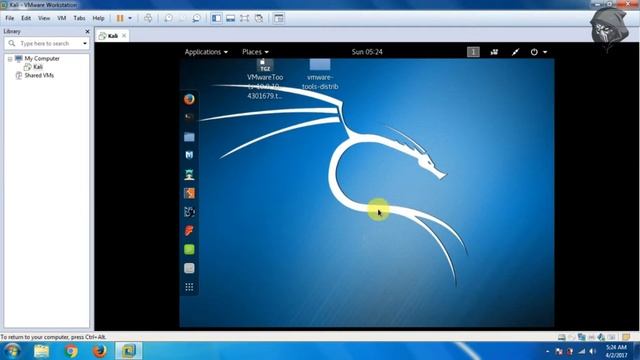Enter full screen mode from toolbar

(x=244, y=18)
